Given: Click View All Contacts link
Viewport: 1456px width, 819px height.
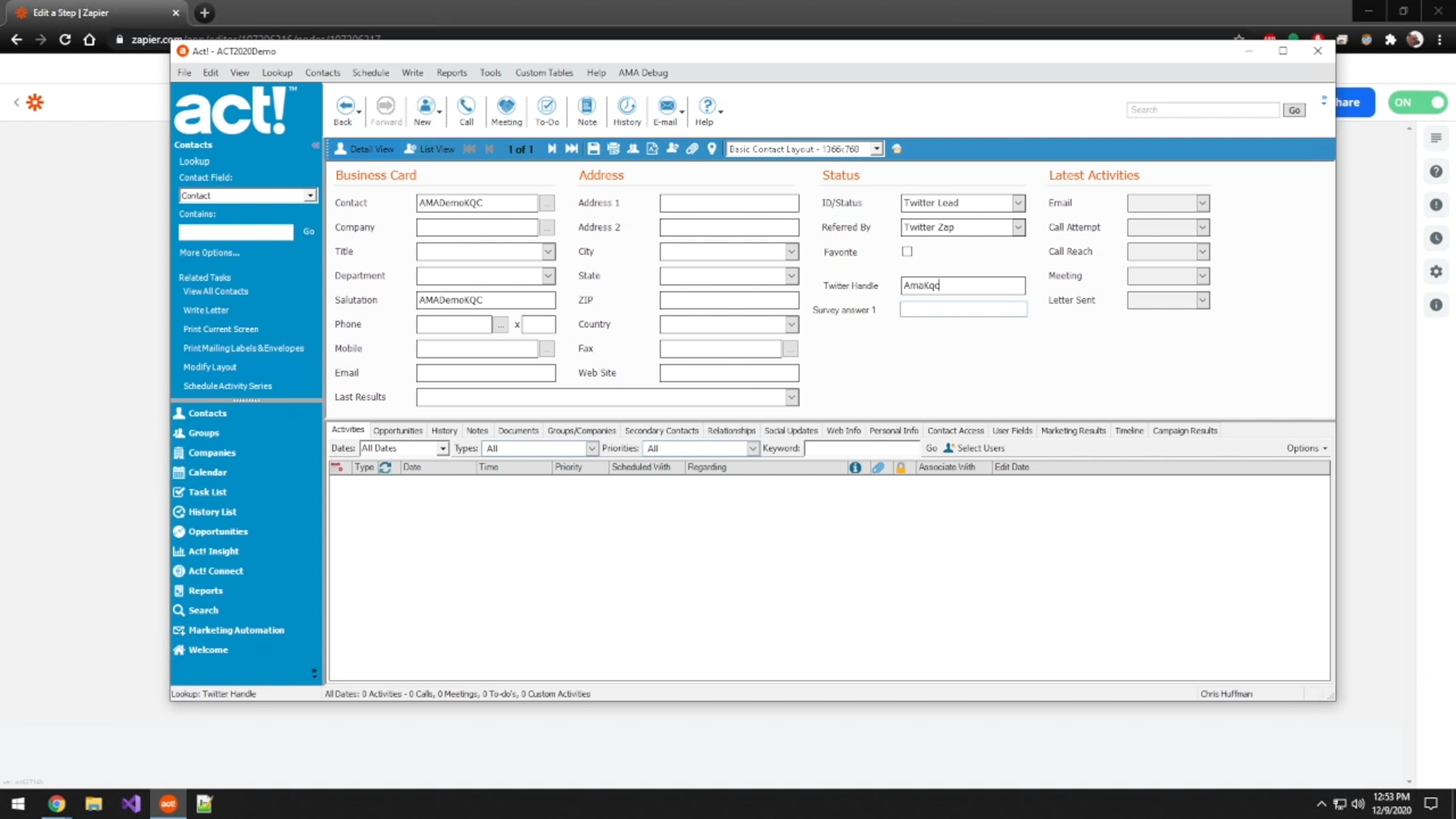Looking at the screenshot, I should click(x=216, y=291).
